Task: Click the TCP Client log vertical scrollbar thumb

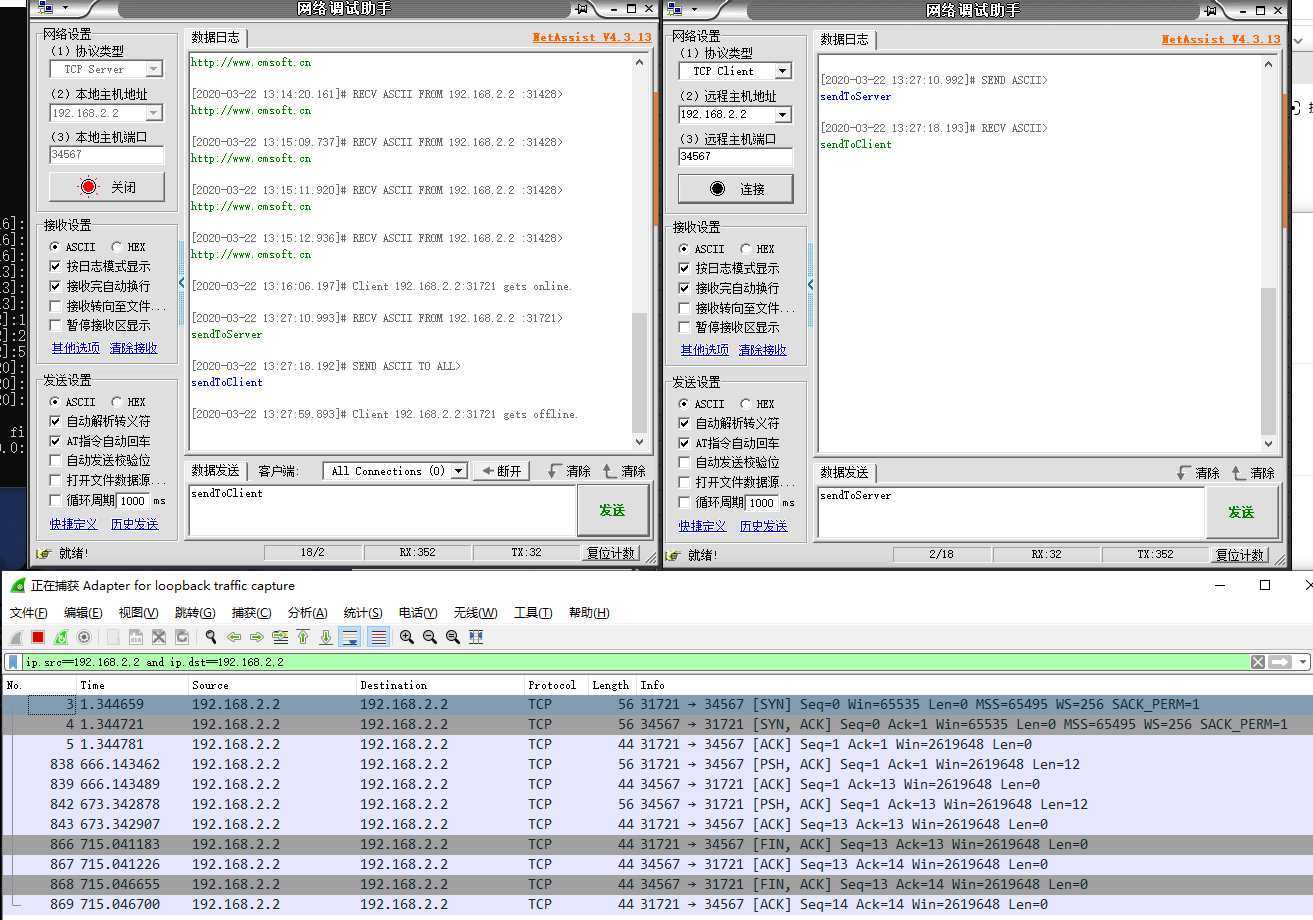Action: point(1269,362)
